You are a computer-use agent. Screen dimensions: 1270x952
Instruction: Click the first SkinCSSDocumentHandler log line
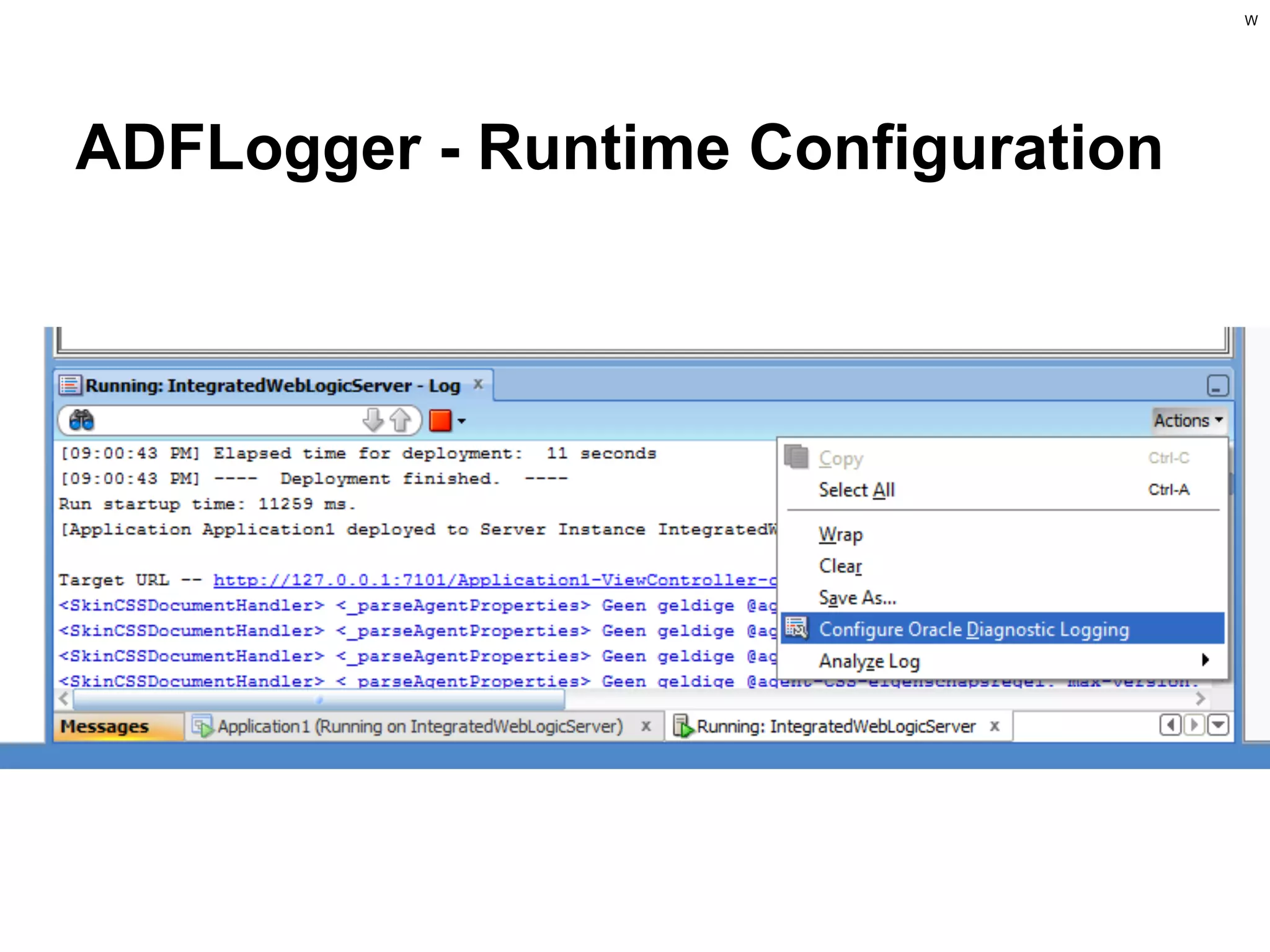(x=418, y=606)
